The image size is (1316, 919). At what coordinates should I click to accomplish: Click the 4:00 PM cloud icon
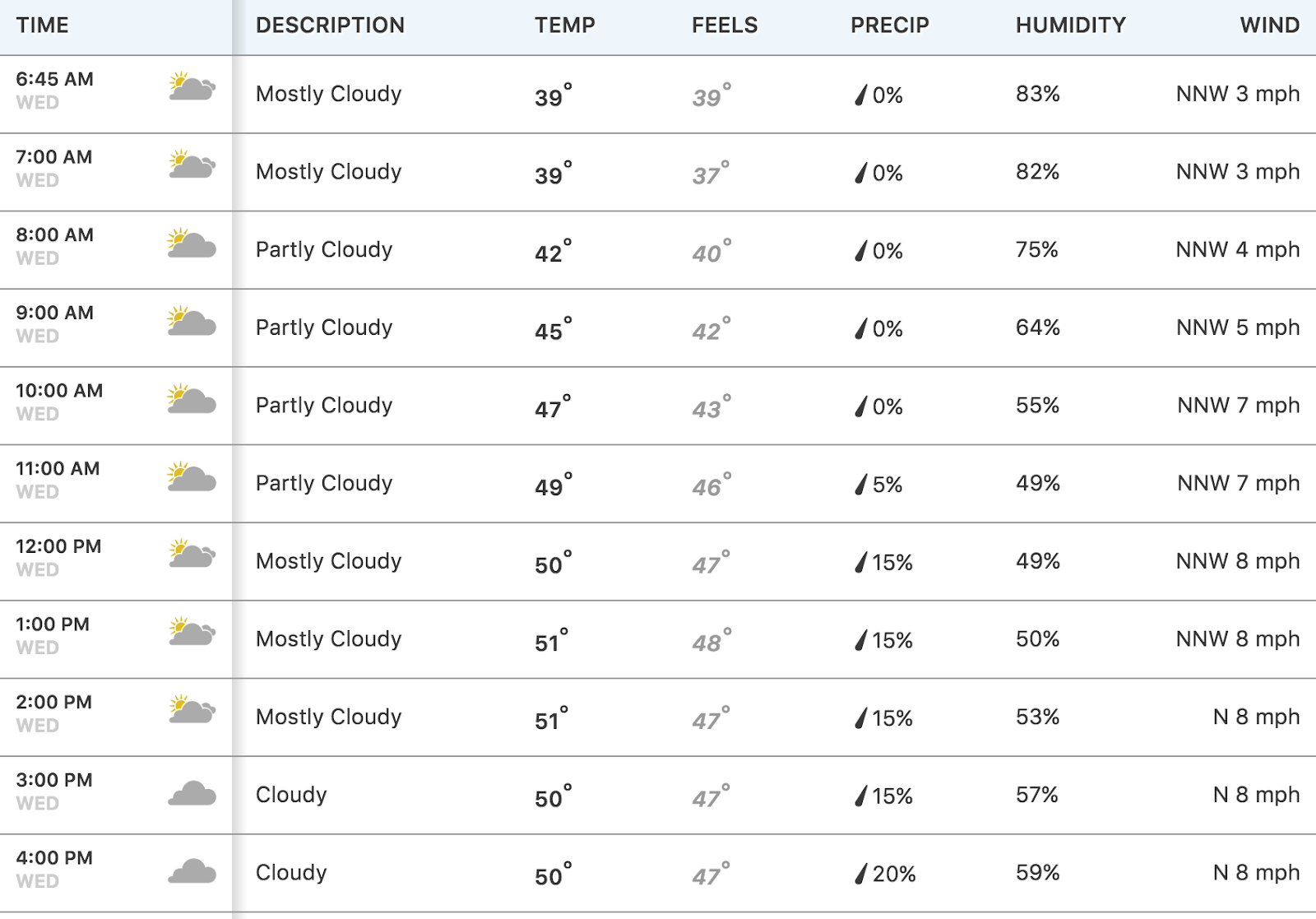pos(192,871)
